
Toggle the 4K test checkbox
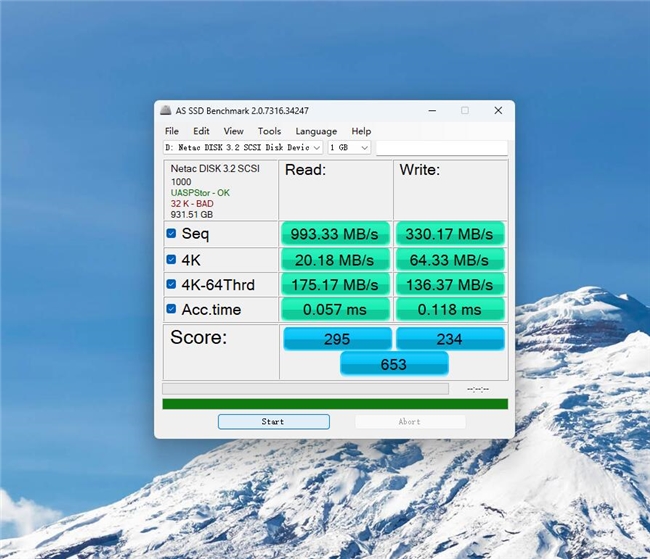tap(171, 260)
